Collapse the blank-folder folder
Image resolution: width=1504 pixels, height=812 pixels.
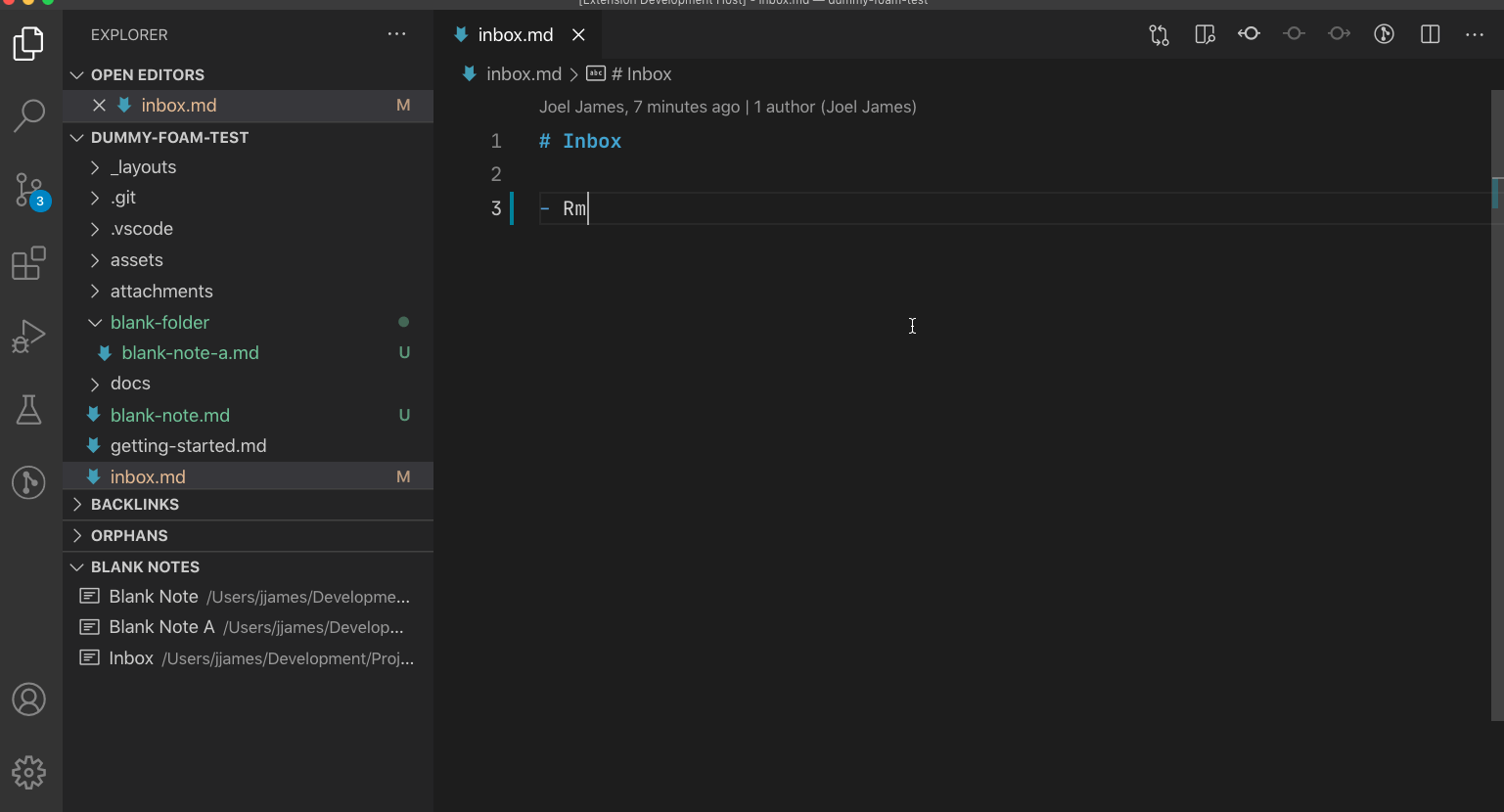click(249, 322)
